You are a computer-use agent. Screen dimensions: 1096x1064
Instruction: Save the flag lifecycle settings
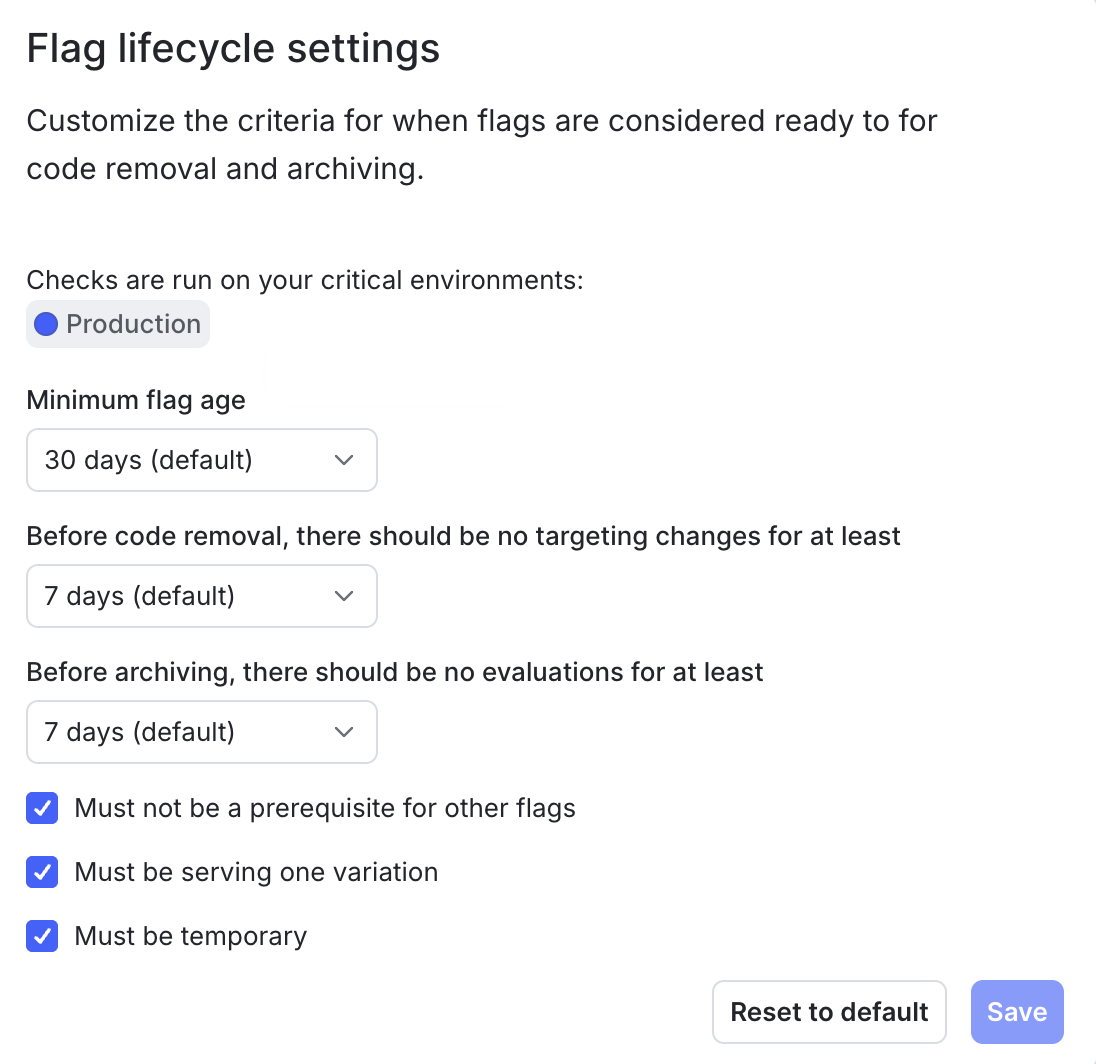click(x=1017, y=1011)
